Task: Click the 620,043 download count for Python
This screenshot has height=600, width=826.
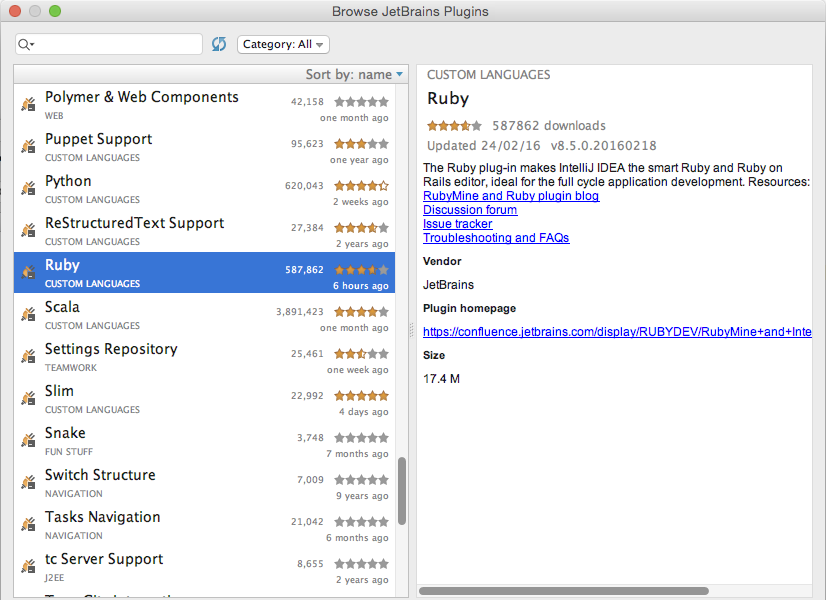Action: coord(304,185)
